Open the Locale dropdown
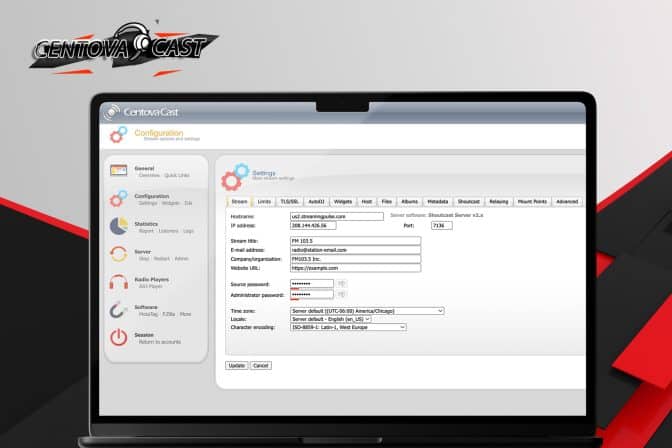 pyautogui.click(x=330, y=318)
